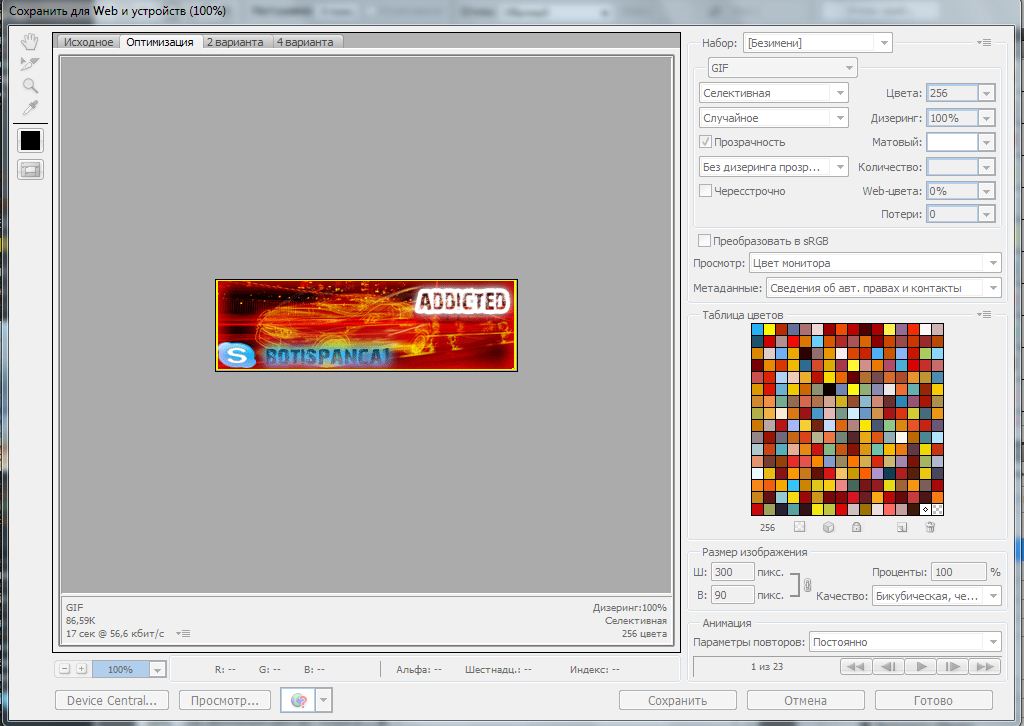Open the Параметры повторов dropdown
The height and width of the screenshot is (726, 1024).
904,642
